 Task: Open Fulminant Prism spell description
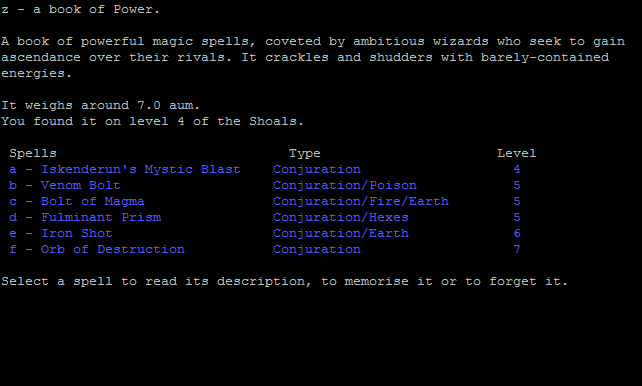pyautogui.click(x=85, y=217)
